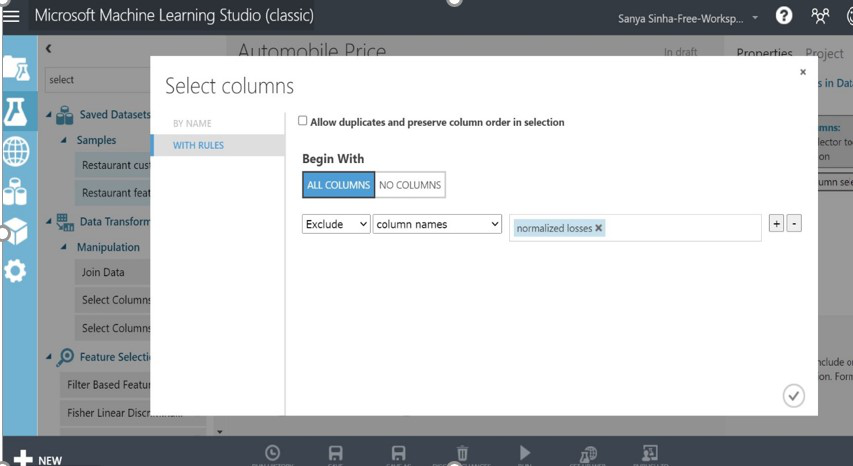
Task: Open the Exclude rule dropdown
Action: 336,225
